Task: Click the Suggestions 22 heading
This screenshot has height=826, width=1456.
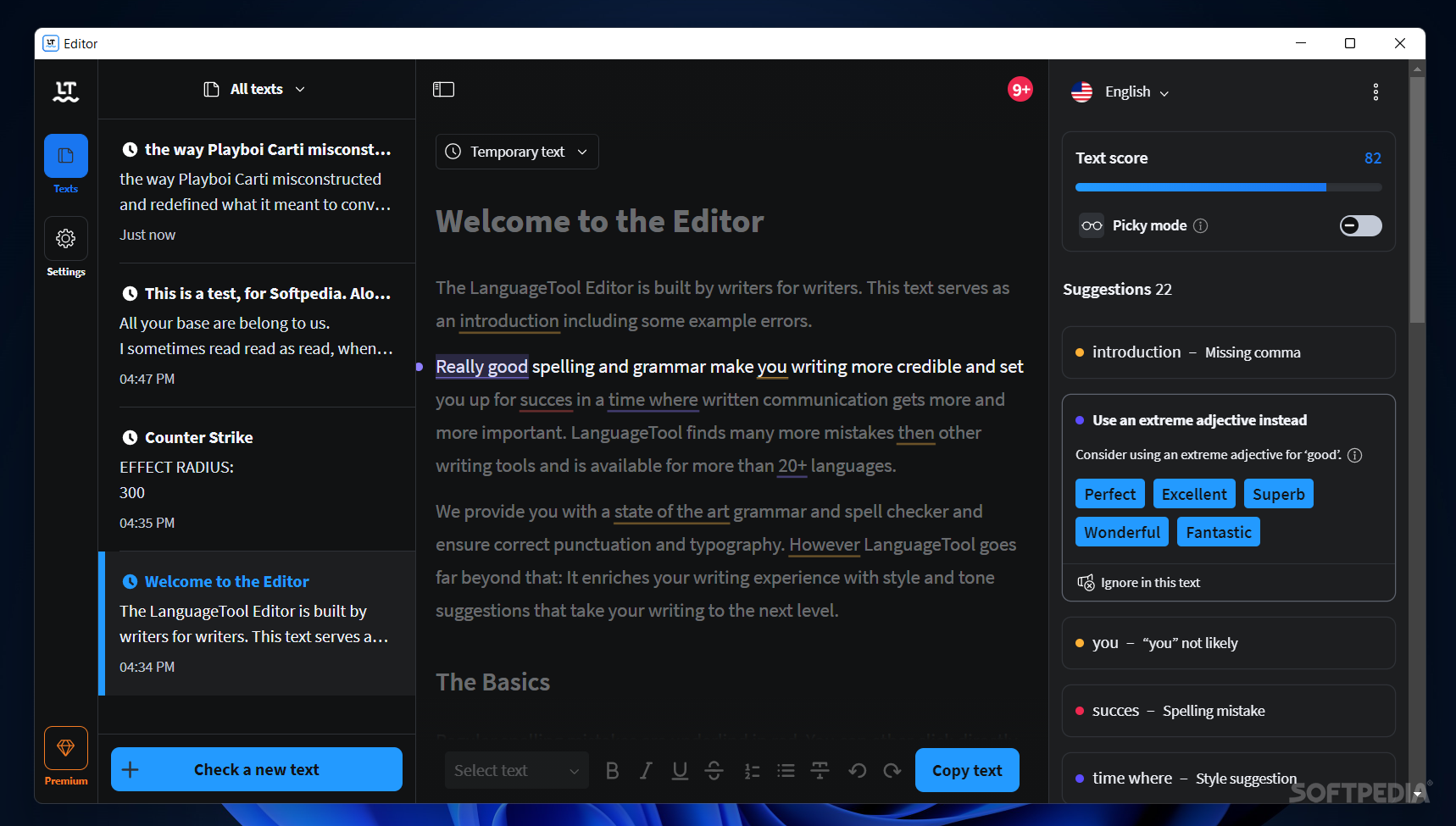Action: tap(1117, 290)
